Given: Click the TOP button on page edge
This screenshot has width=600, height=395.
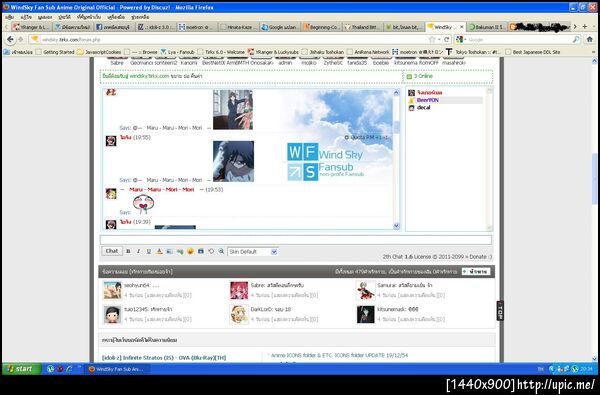Looking at the screenshot, I should 500,310.
